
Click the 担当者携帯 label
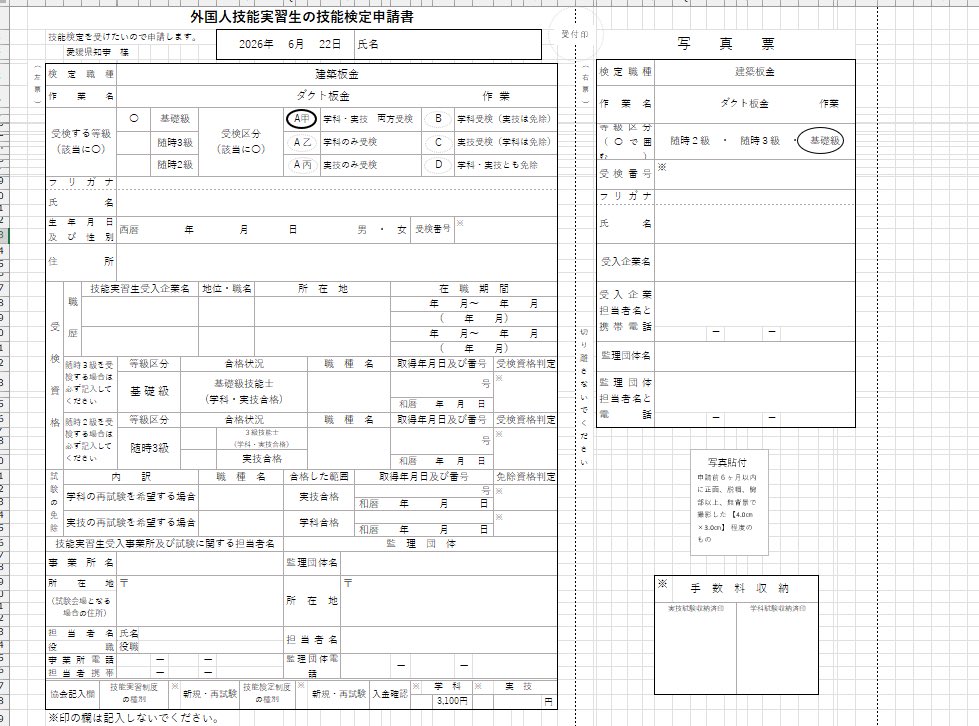click(x=81, y=674)
